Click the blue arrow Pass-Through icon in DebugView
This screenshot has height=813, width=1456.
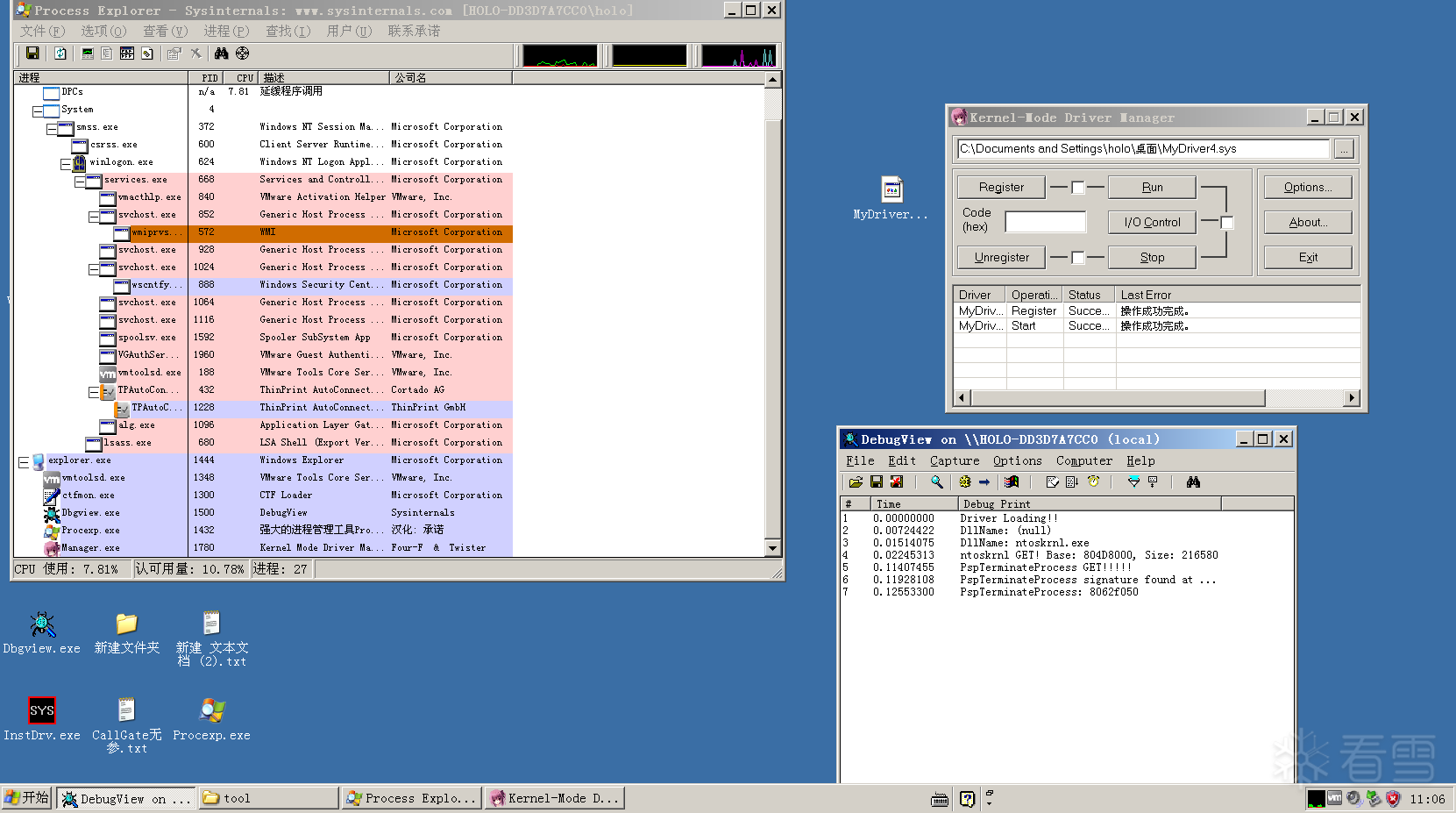[x=984, y=481]
